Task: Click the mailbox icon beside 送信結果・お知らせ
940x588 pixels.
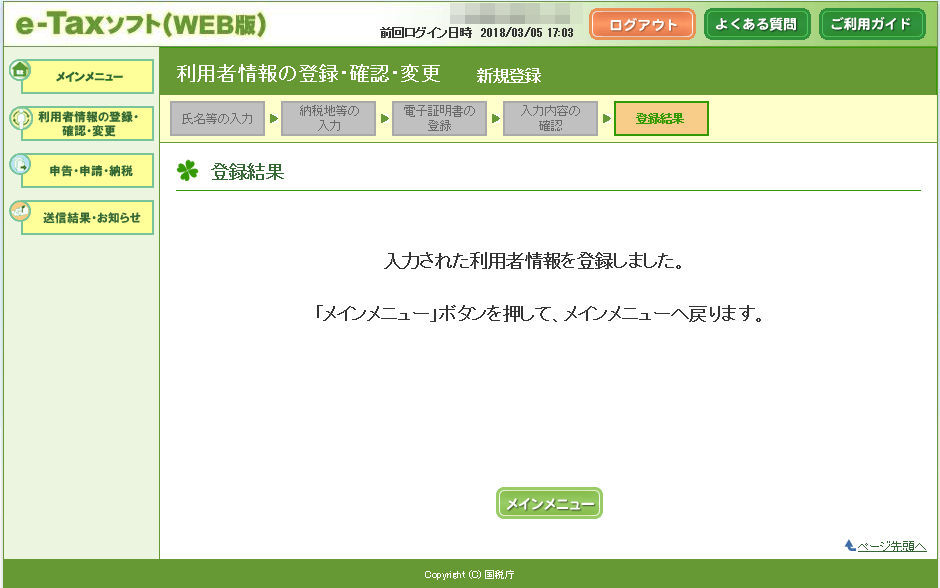Action: click(x=20, y=210)
